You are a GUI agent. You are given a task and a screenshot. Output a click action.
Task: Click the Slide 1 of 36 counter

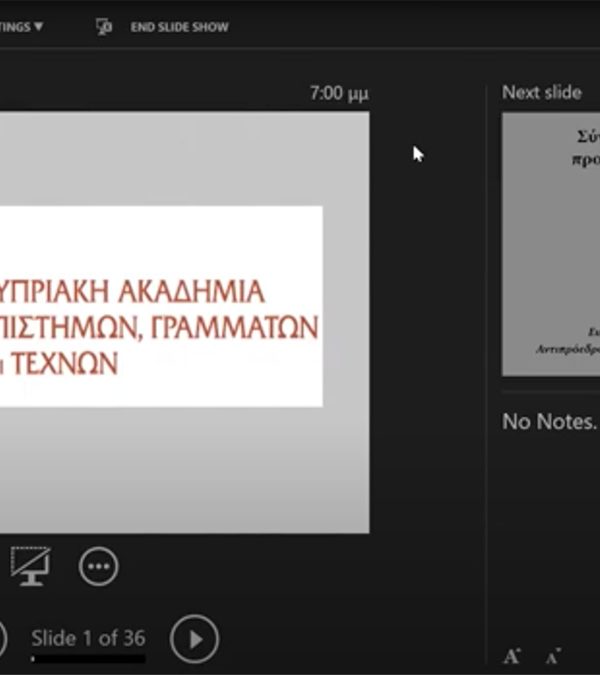point(88,638)
